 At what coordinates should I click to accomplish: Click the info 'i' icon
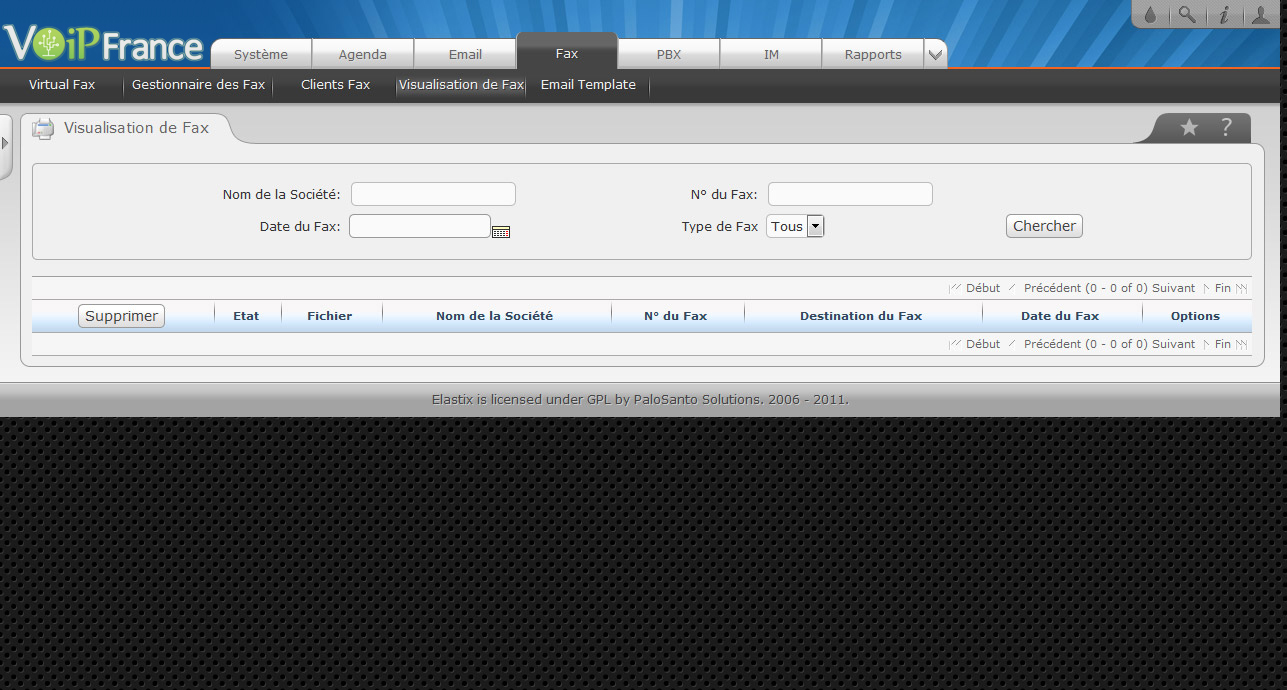point(1223,15)
